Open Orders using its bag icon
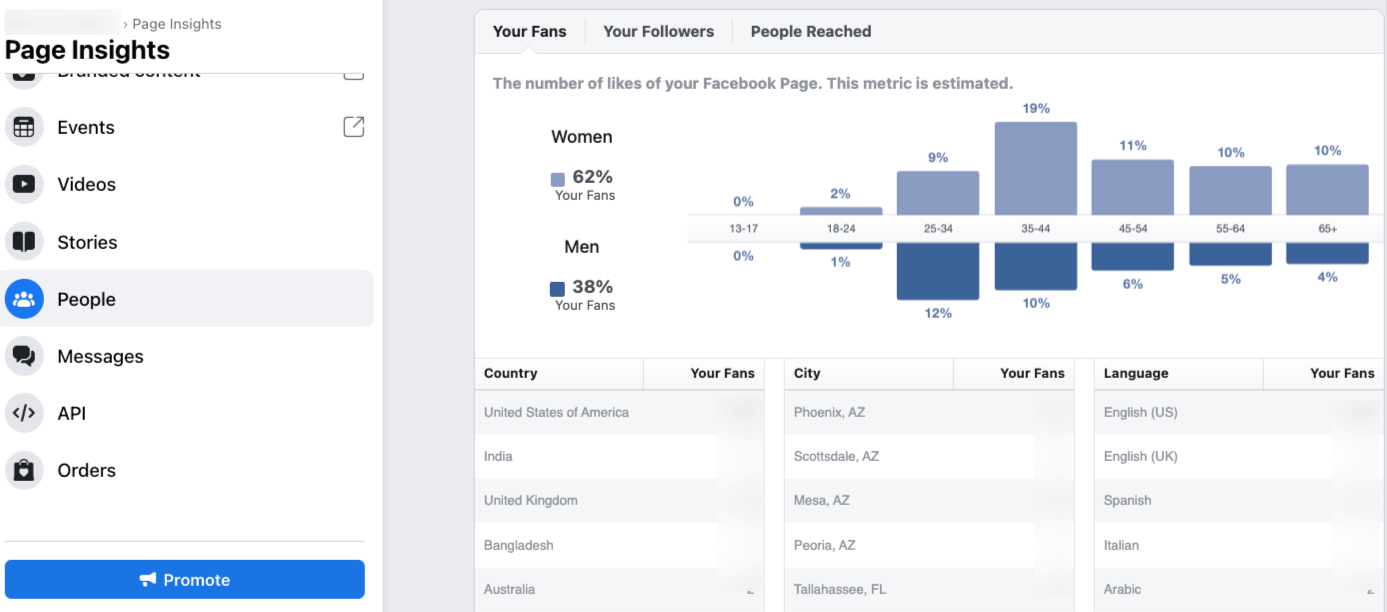 (24, 470)
